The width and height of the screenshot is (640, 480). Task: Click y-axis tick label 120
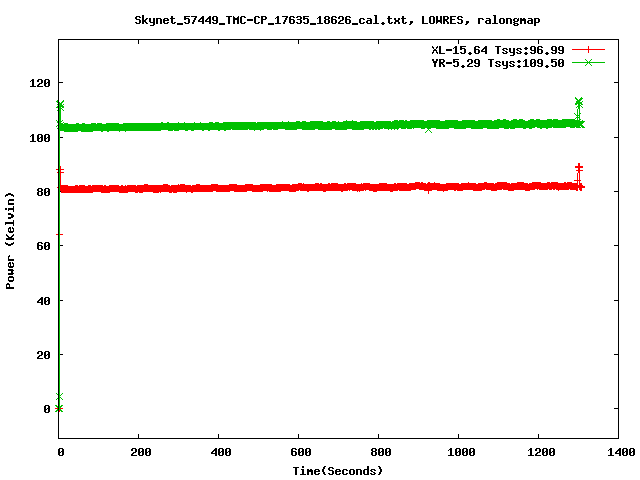click(40, 83)
